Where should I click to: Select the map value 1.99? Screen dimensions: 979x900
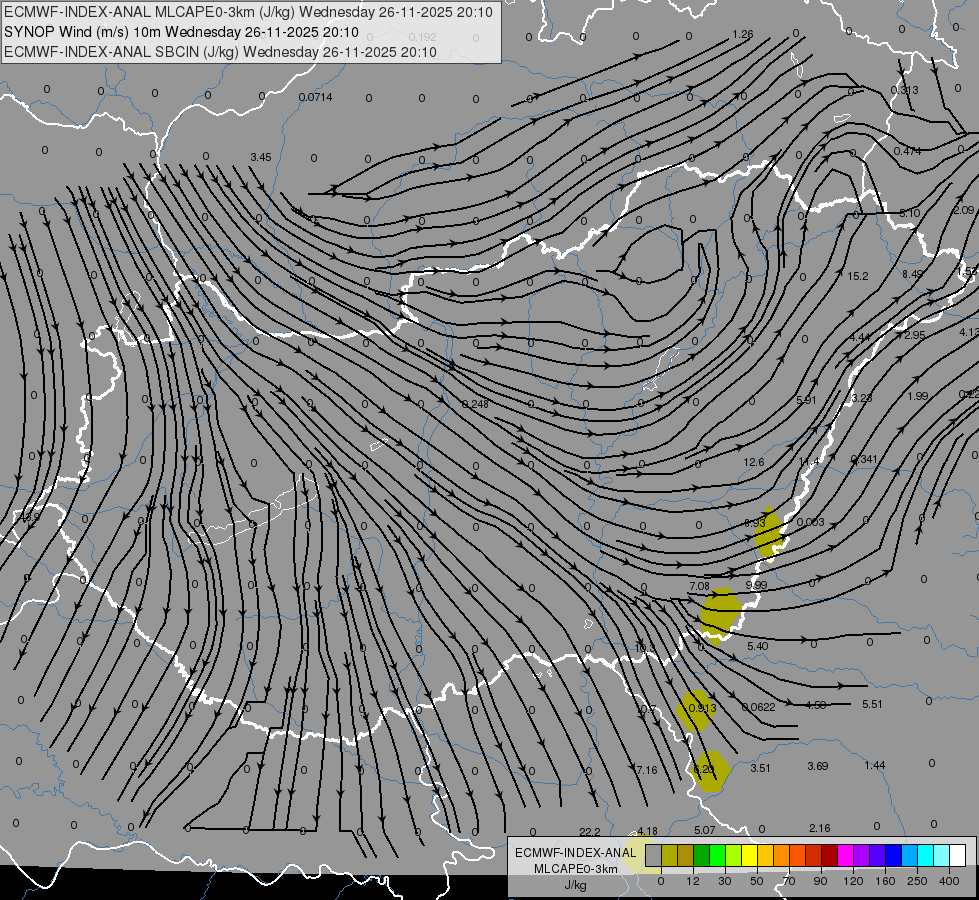[918, 396]
